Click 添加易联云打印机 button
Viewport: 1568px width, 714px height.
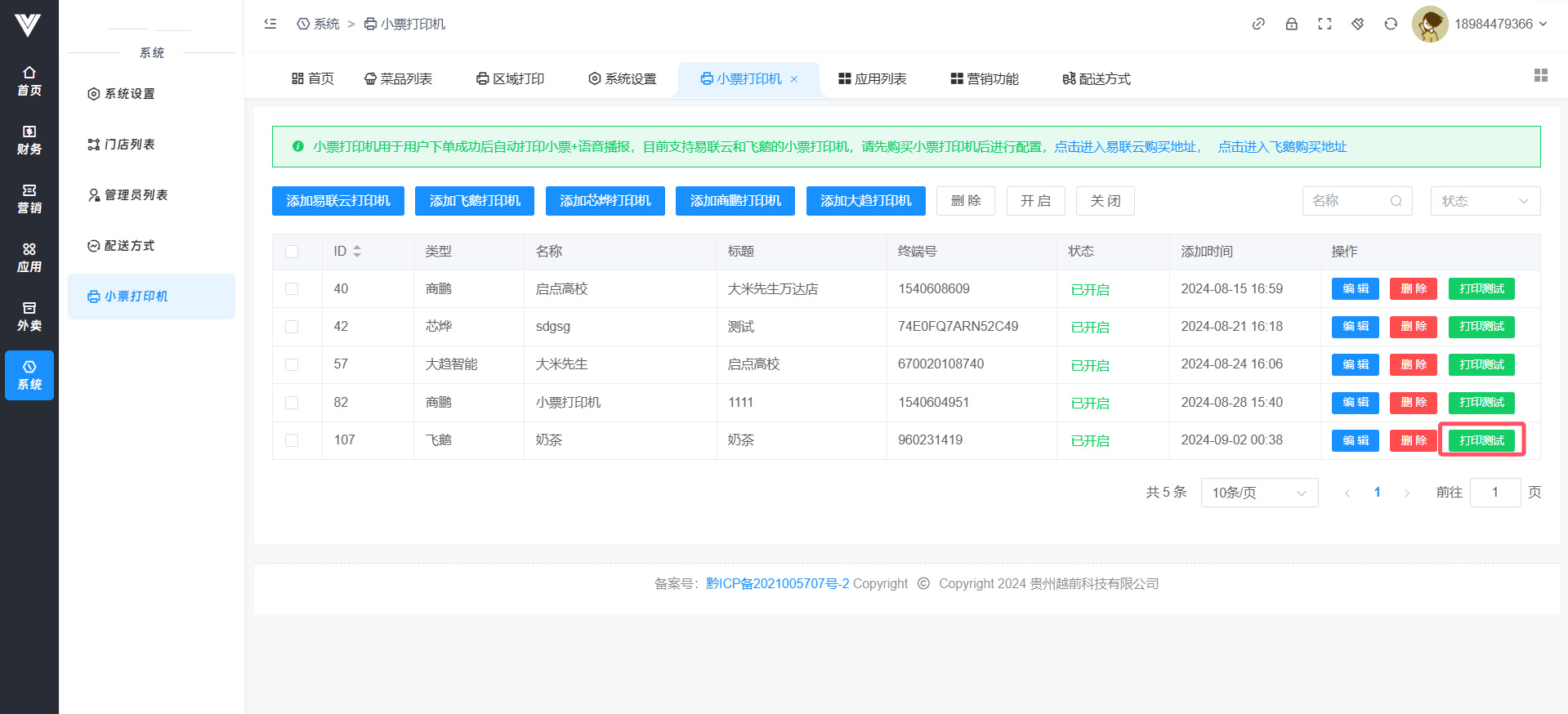click(x=338, y=201)
